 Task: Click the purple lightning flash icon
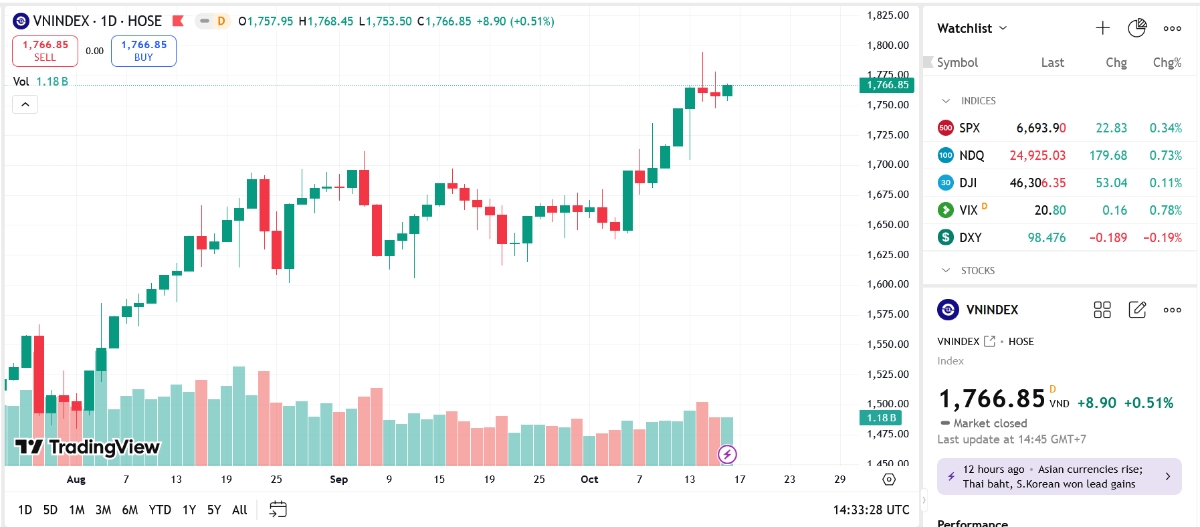click(x=728, y=455)
